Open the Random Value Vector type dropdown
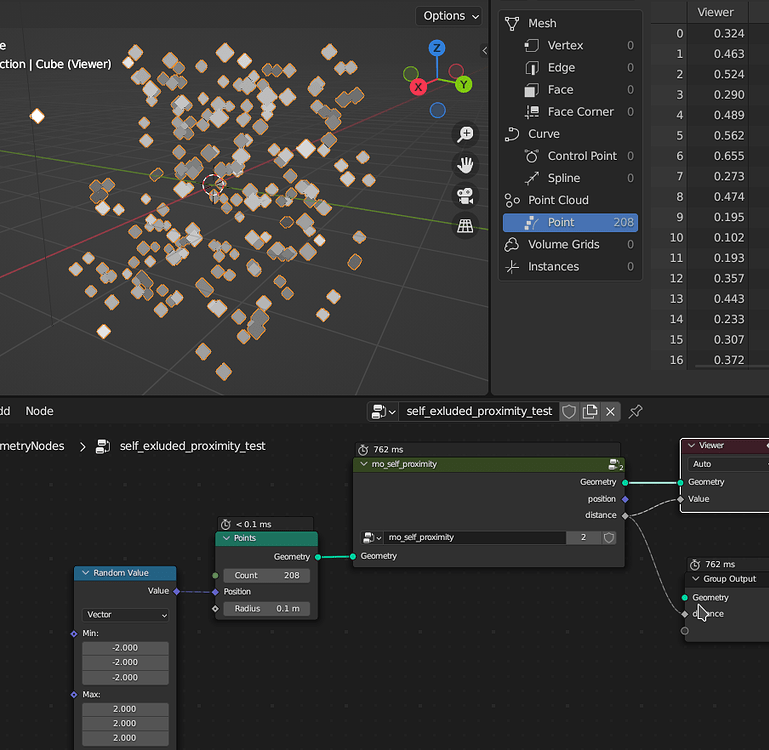Viewport: 769px width, 750px height. [x=125, y=615]
